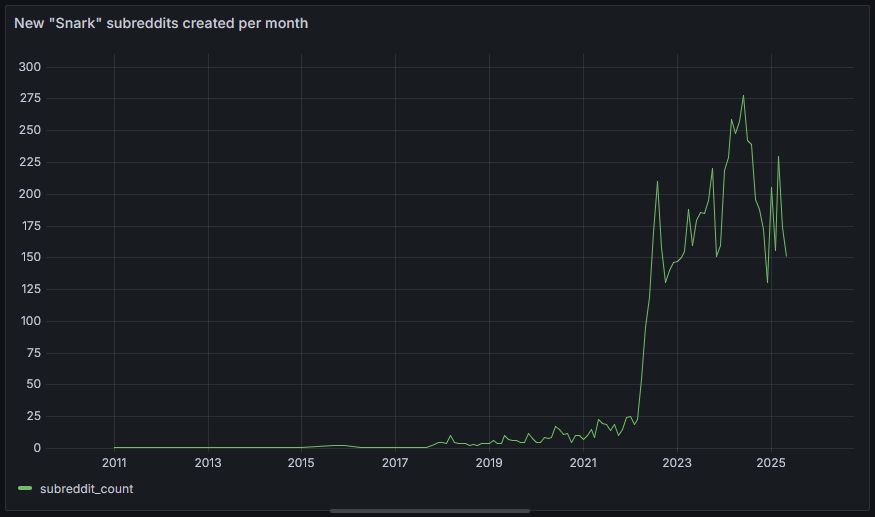
Task: Click the 2021 x-axis label
Action: 583,463
